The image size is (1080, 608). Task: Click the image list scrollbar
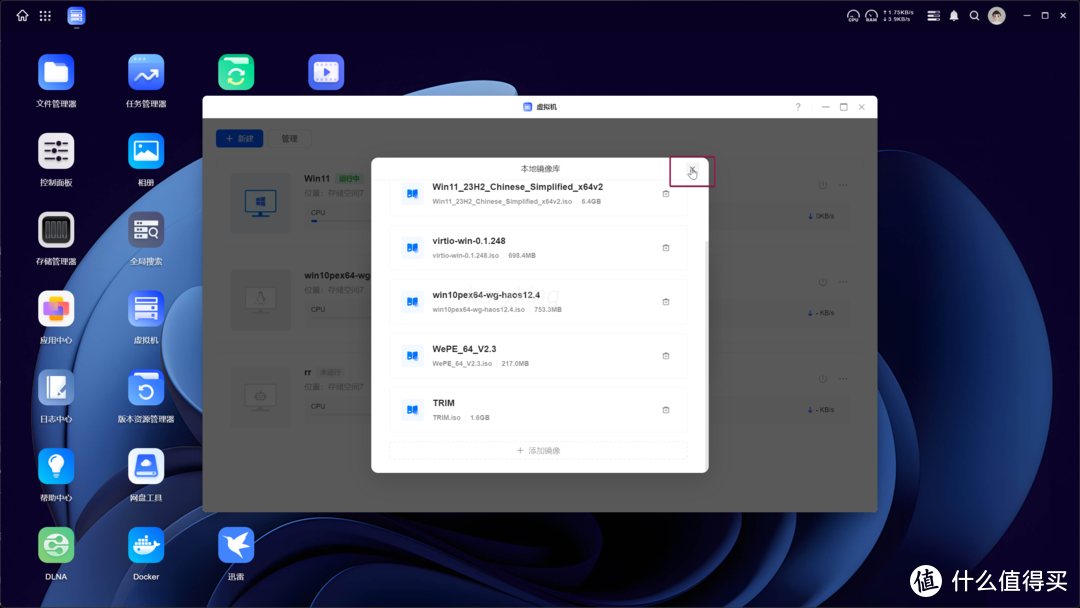click(706, 350)
